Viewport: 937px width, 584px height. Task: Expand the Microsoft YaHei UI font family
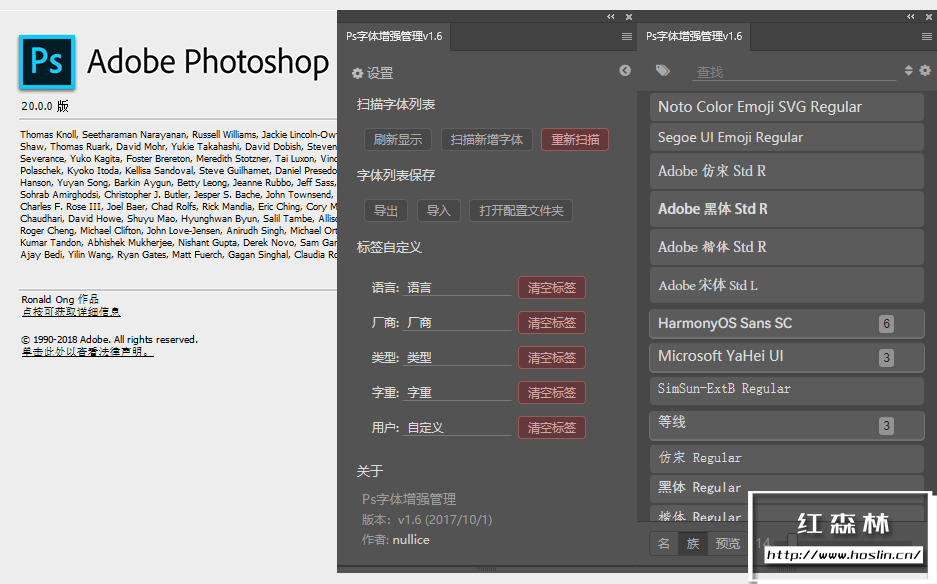tap(786, 356)
